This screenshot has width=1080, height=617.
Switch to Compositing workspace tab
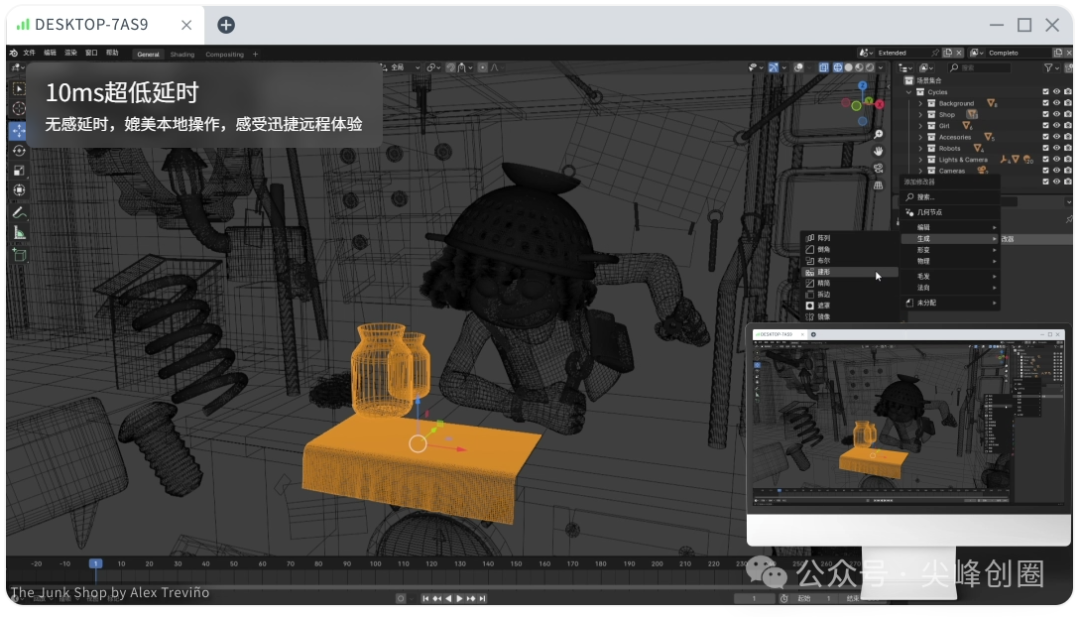coord(225,54)
